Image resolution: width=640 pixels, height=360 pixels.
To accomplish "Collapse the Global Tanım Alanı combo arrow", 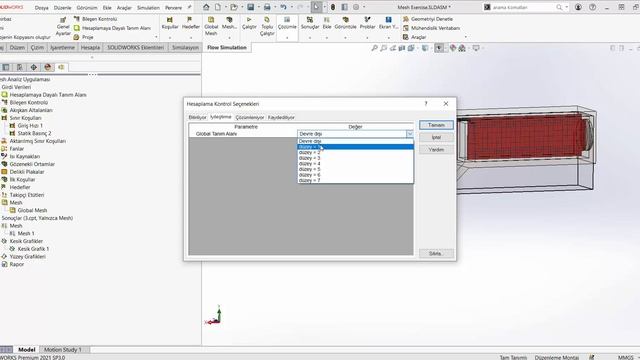I will pos(409,134).
